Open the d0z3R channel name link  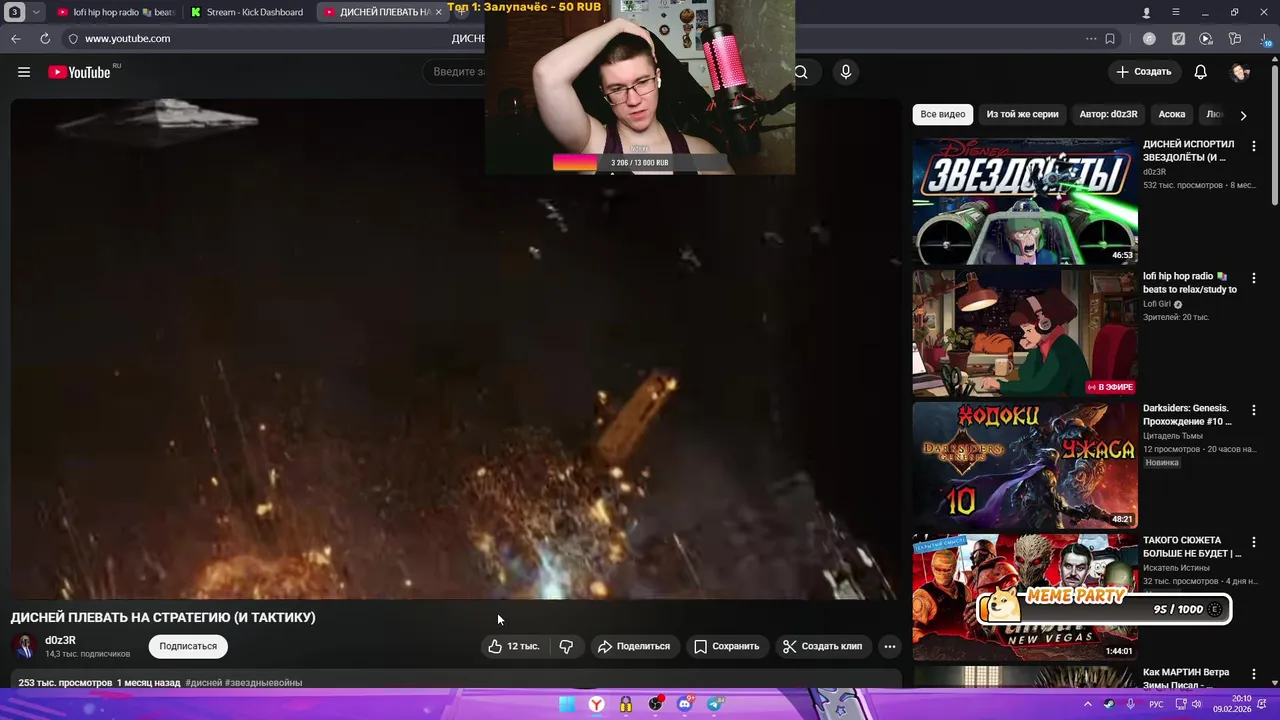pos(60,640)
